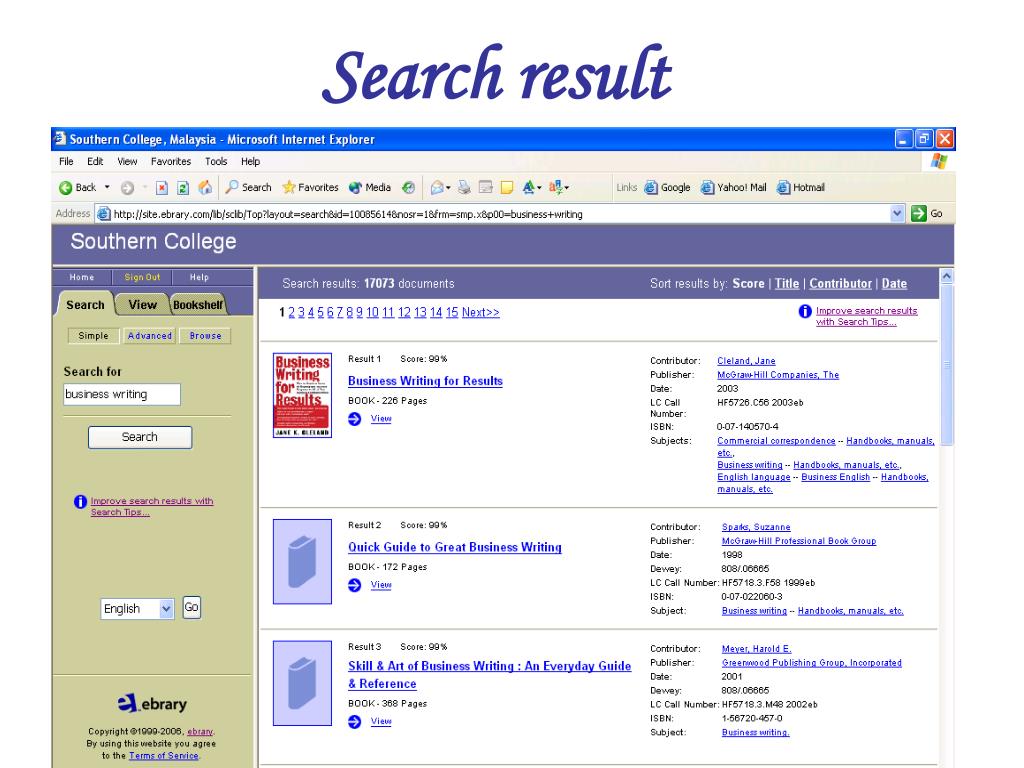
Task: Click contributor link Meyer, Harold E.
Action: point(756,648)
